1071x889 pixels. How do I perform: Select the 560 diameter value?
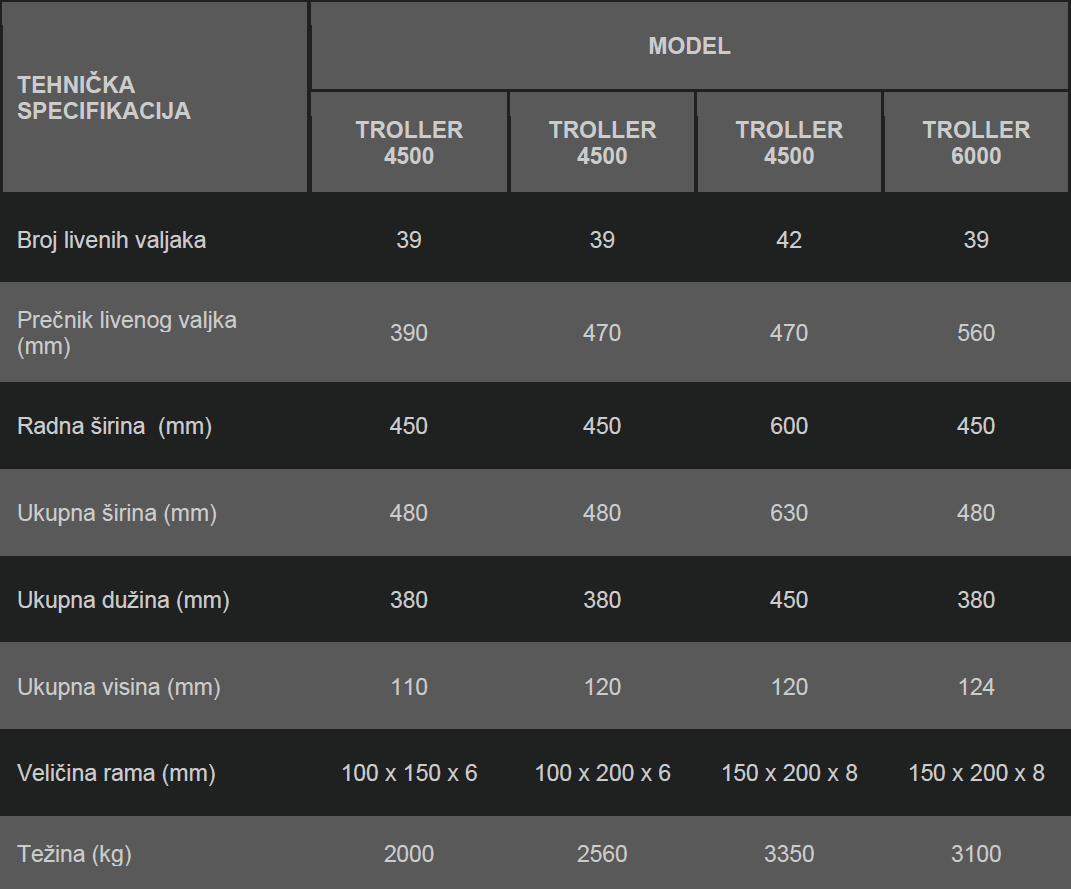click(x=975, y=333)
